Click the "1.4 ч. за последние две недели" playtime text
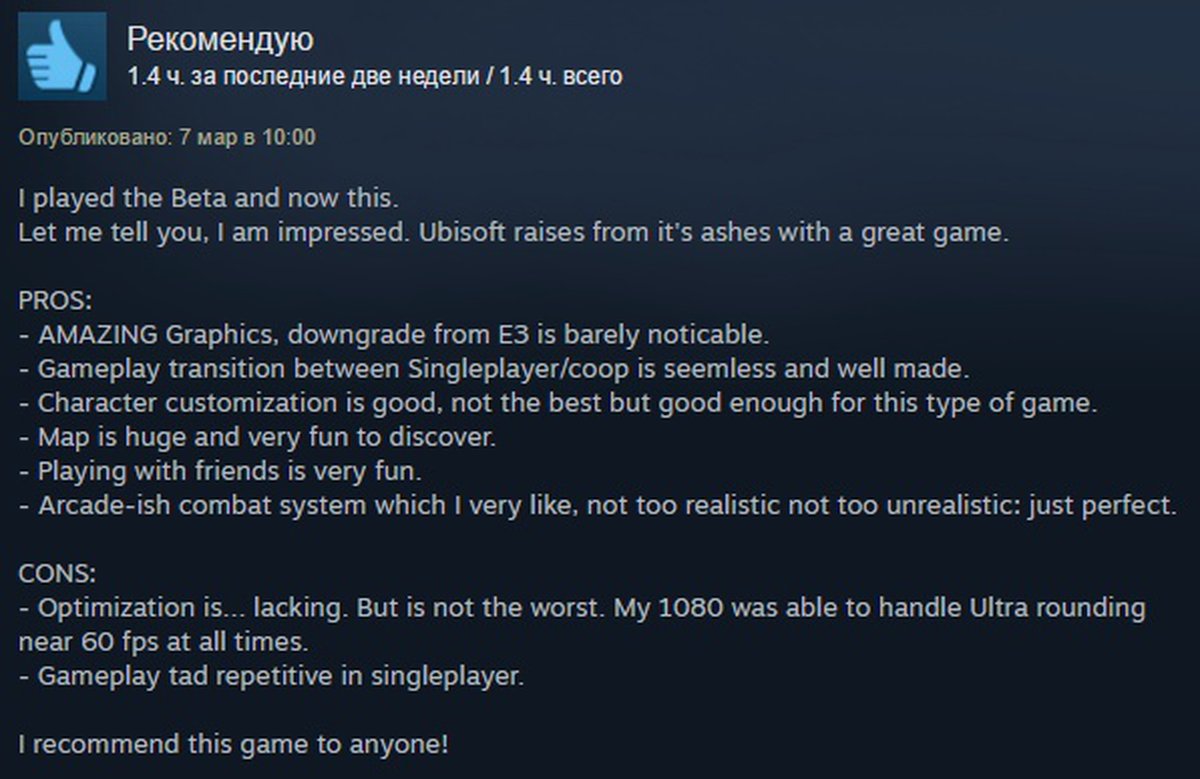Image resolution: width=1200 pixels, height=779 pixels. [303, 77]
